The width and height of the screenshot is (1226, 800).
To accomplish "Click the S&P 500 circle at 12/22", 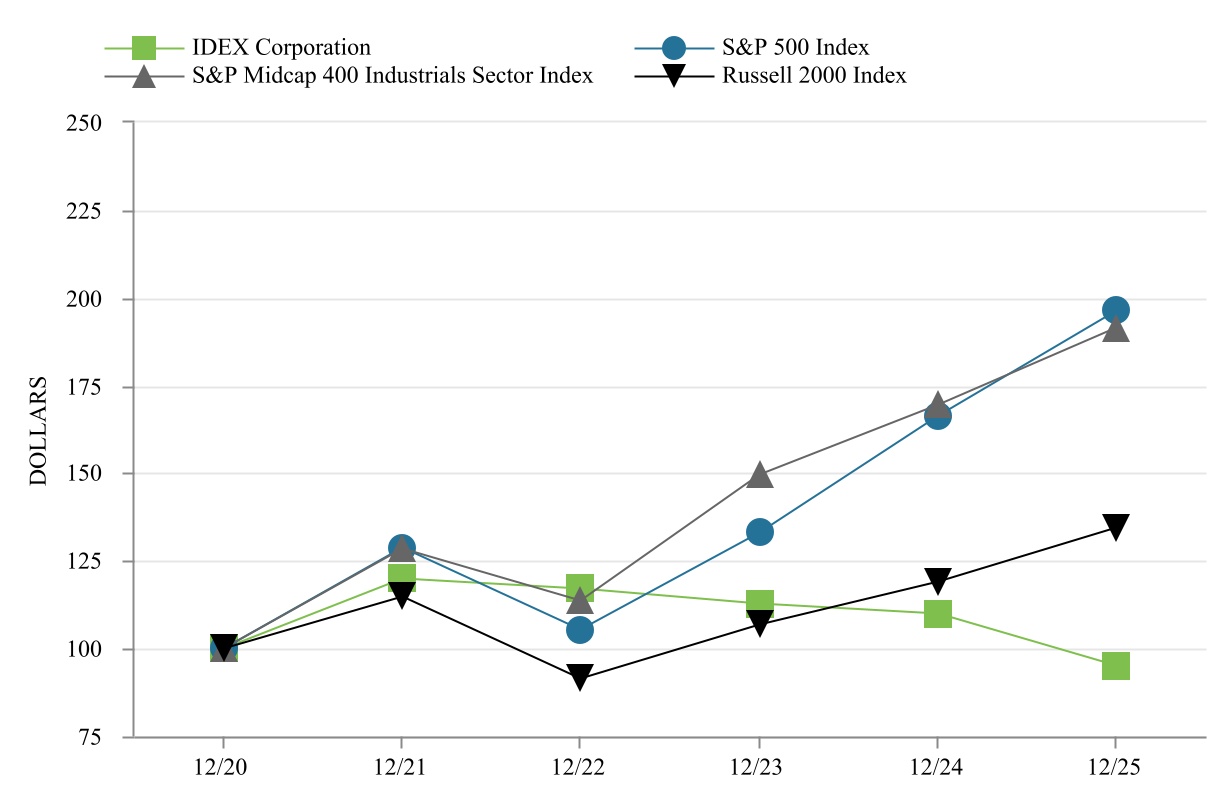I will tap(580, 630).
